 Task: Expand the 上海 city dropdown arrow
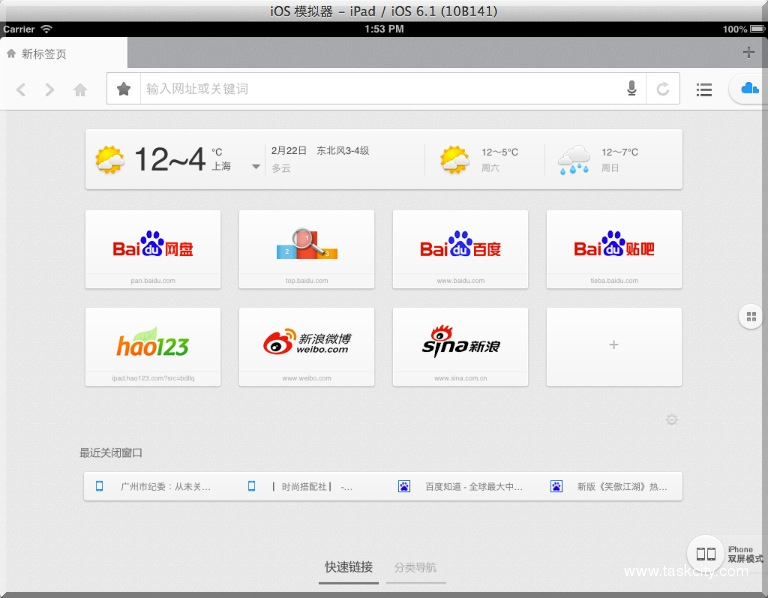(x=256, y=167)
